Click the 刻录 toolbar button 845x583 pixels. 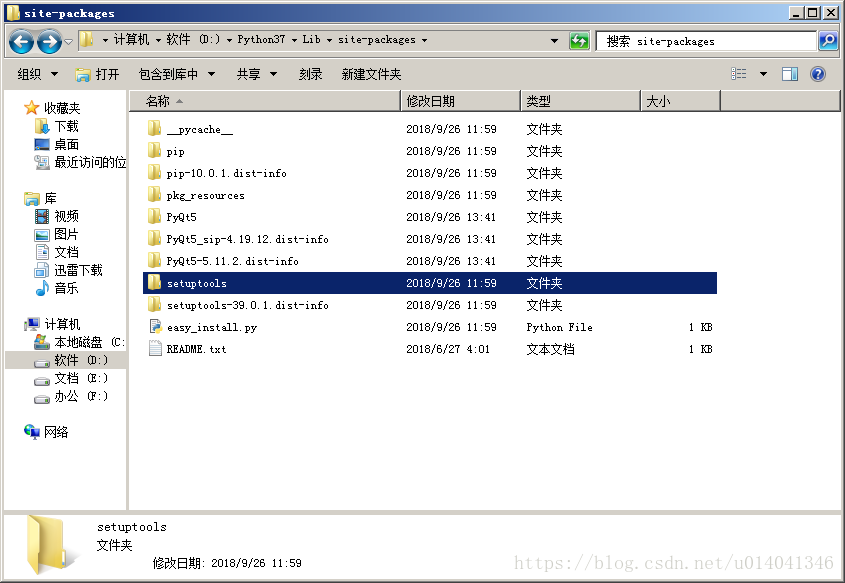coord(310,74)
